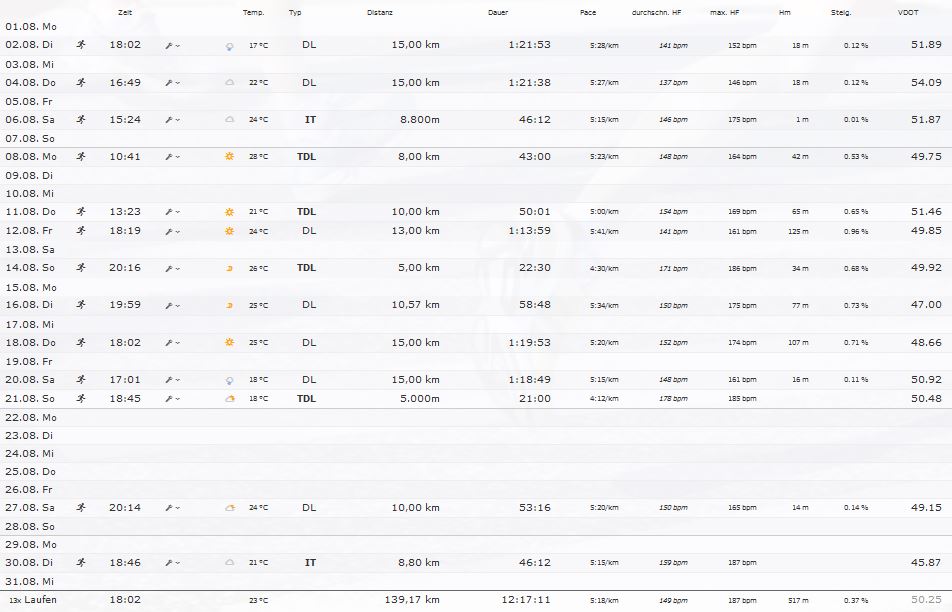The width and height of the screenshot is (952, 612).
Task: Open the 16.08. Di 19:59 activity
Action: tap(124, 305)
